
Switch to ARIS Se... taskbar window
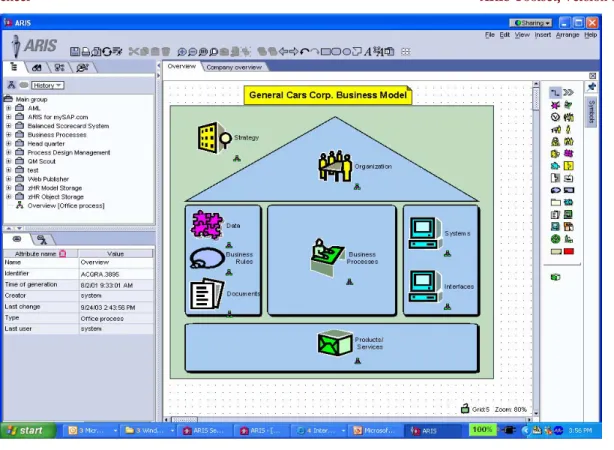click(203, 430)
